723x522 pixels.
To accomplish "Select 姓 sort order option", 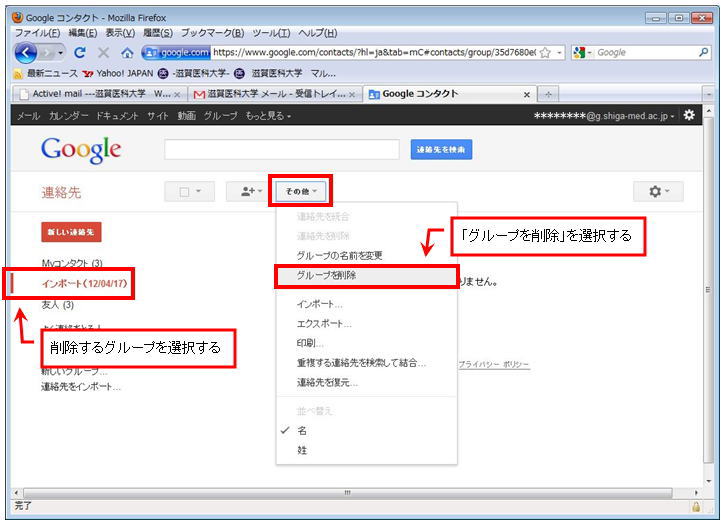I will pyautogui.click(x=367, y=450).
